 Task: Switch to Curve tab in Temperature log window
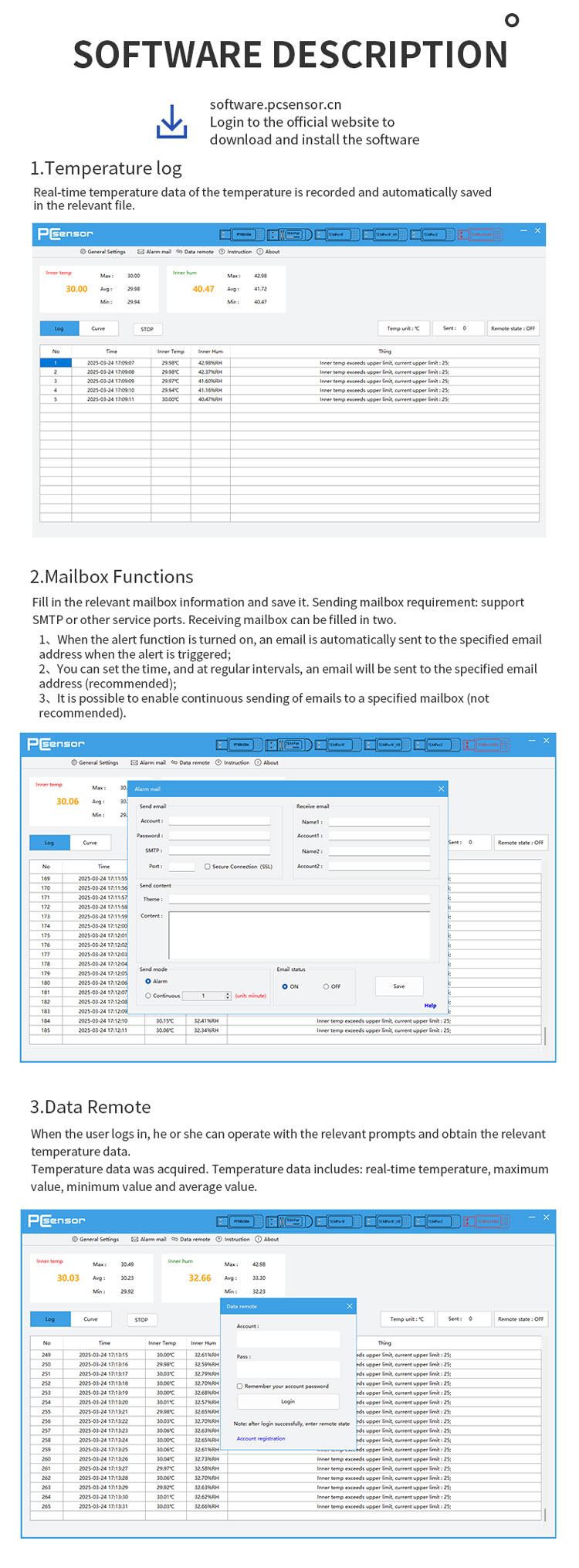point(98,328)
